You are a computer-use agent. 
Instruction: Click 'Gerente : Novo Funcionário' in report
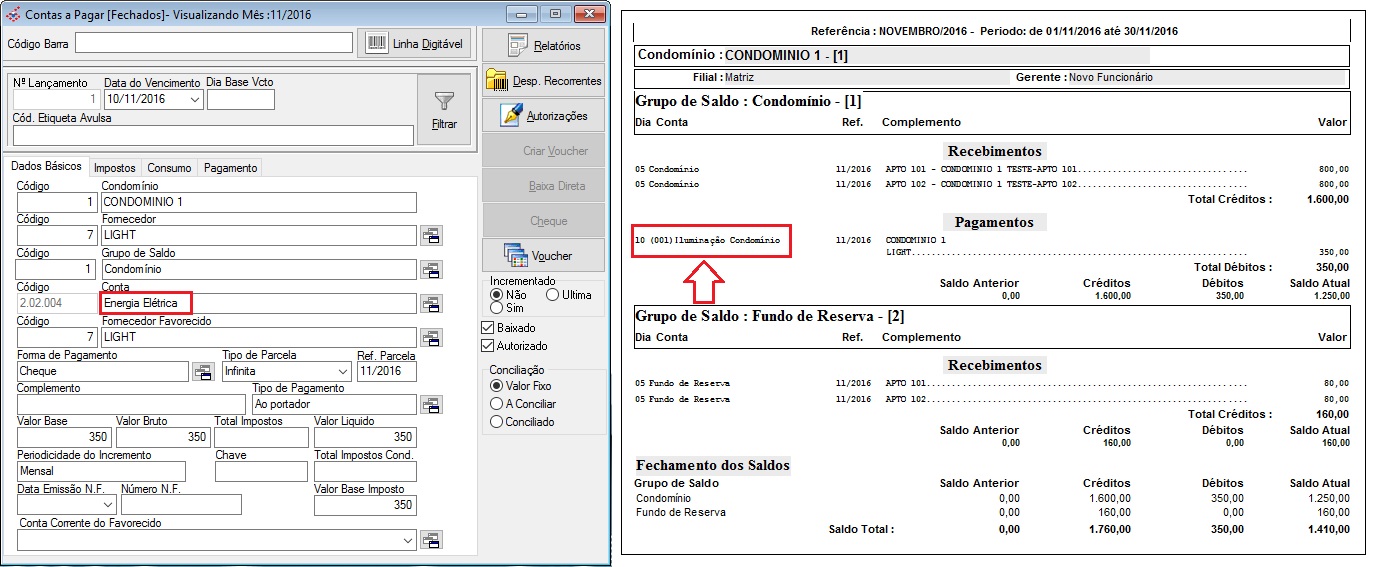[1084, 77]
